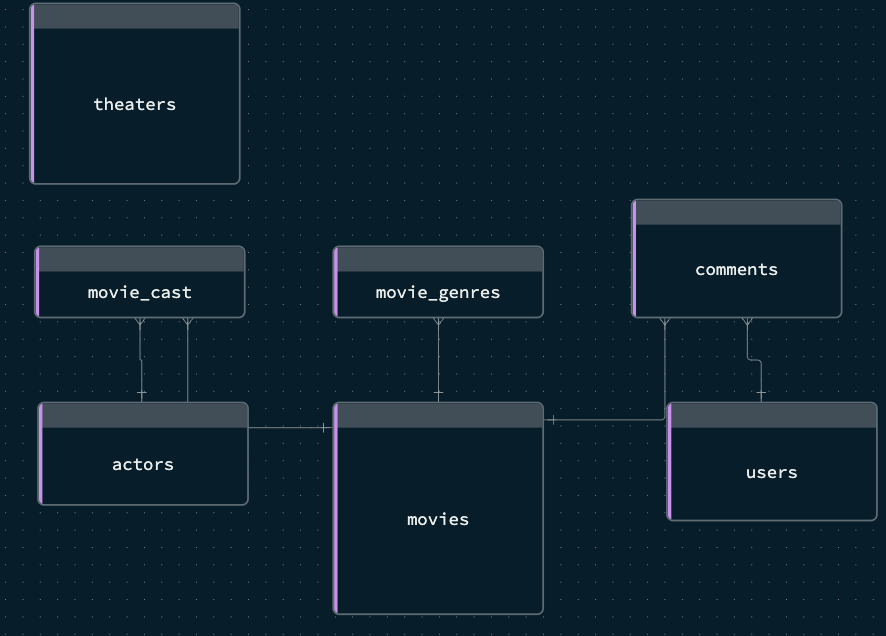Click the movie_genres label text
886x636 pixels.
pos(438,293)
